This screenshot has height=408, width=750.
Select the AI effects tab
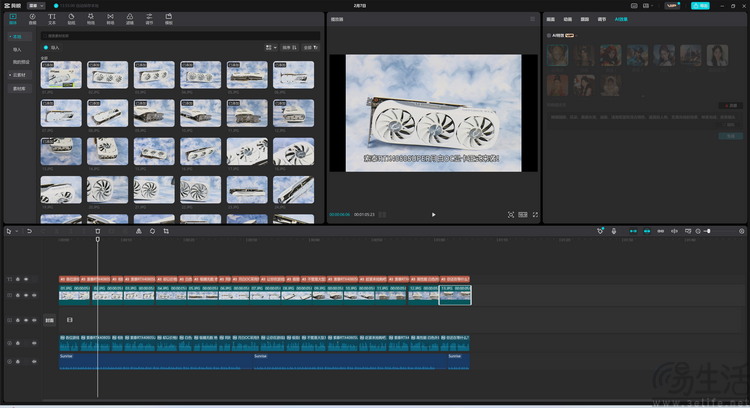pos(621,19)
